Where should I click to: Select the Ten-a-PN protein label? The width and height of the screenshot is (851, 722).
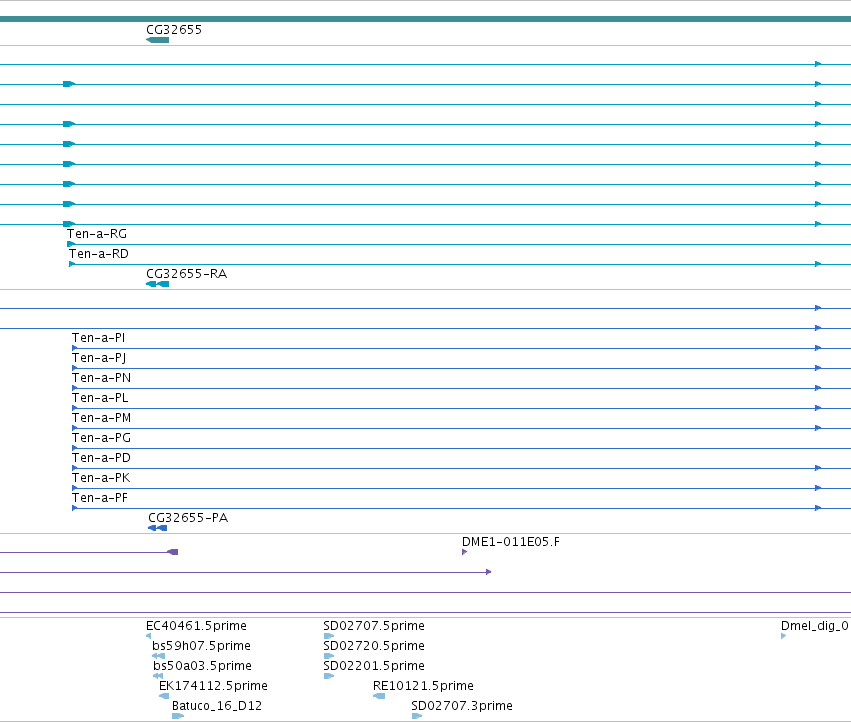[101, 378]
